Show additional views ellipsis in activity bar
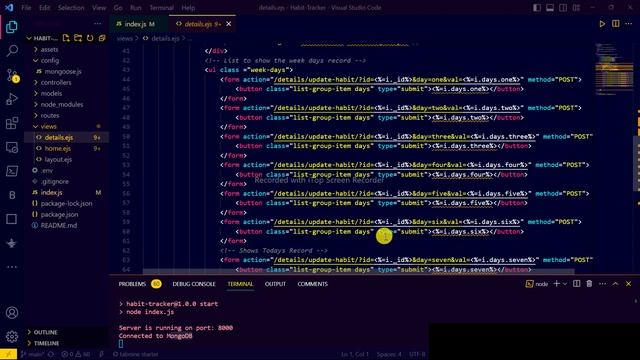Viewport: 640px width, 360px height. [11, 267]
